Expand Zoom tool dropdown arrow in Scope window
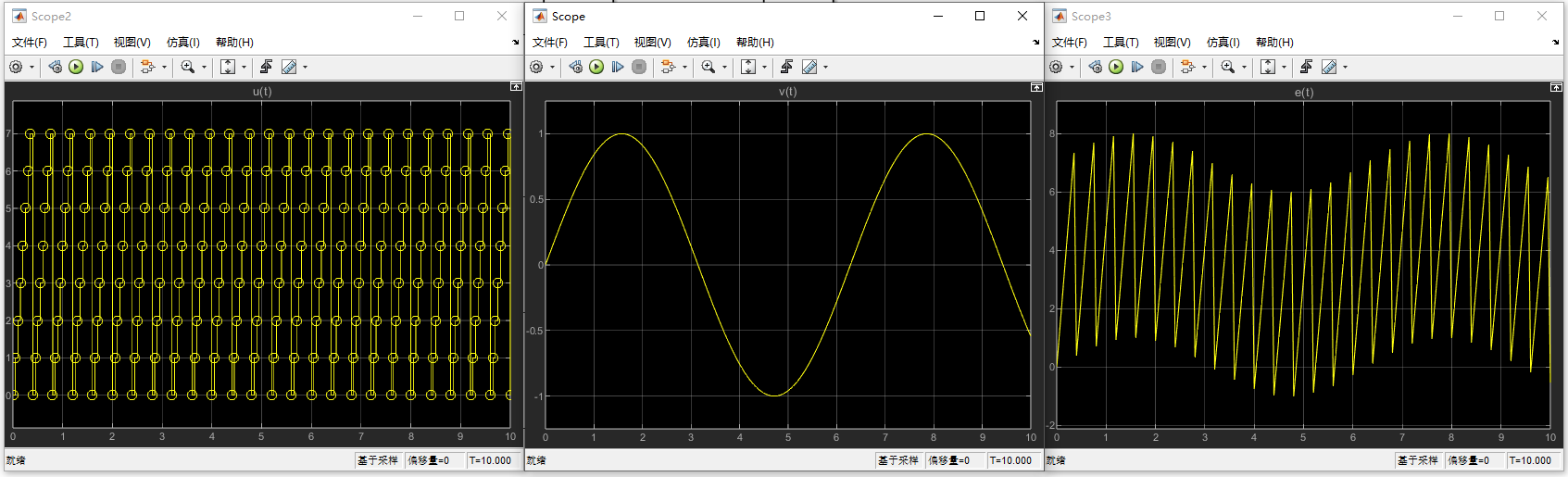The width and height of the screenshot is (1568, 477). [725, 67]
